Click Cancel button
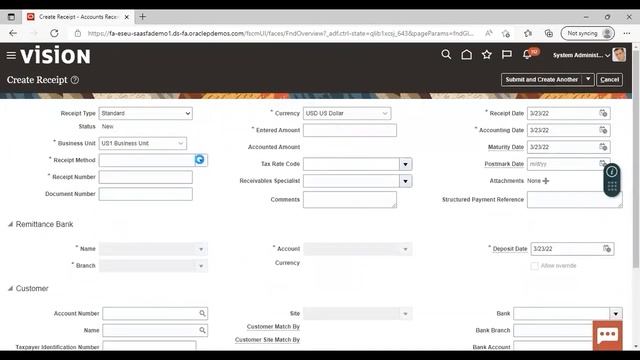 point(609,80)
